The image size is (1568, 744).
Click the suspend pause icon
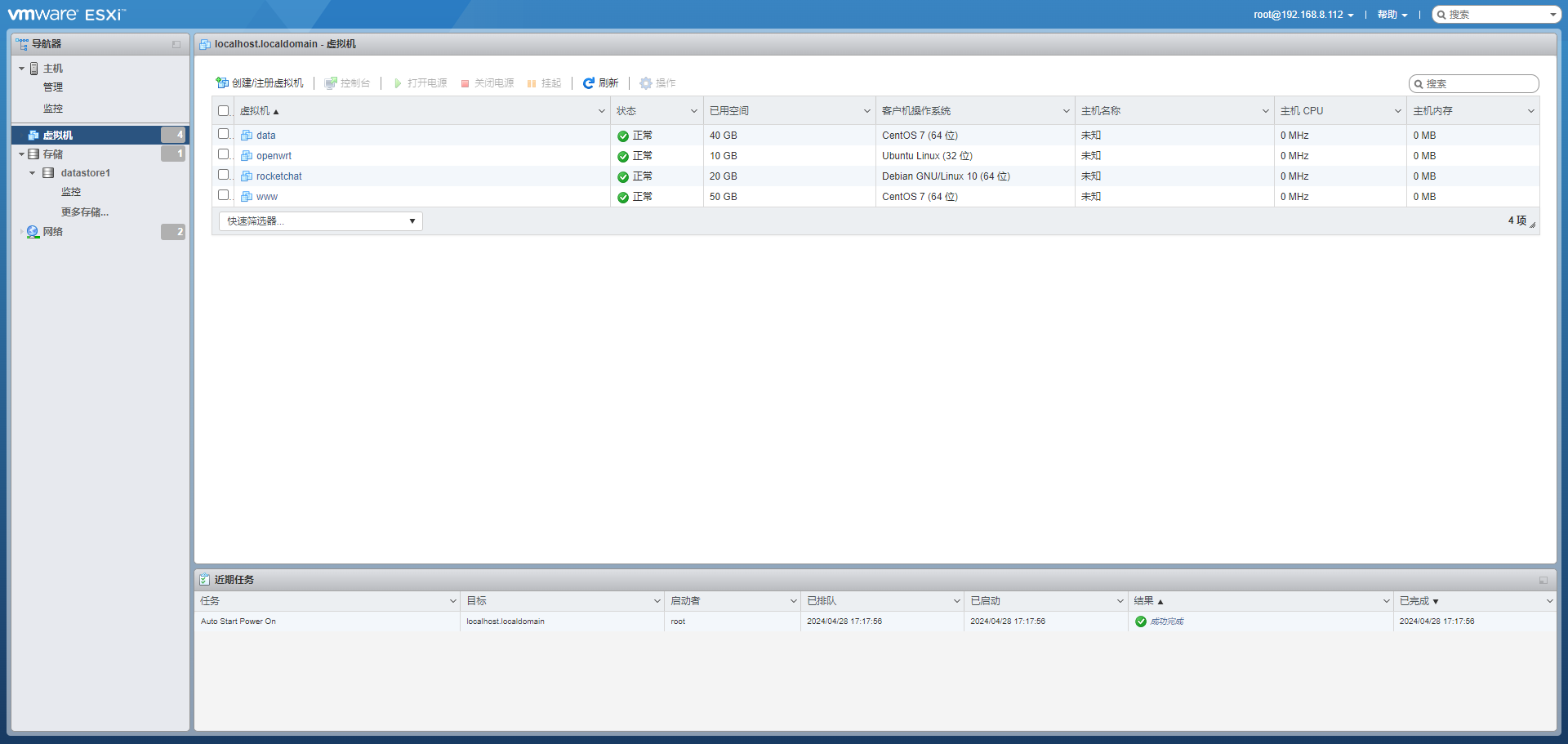[532, 83]
